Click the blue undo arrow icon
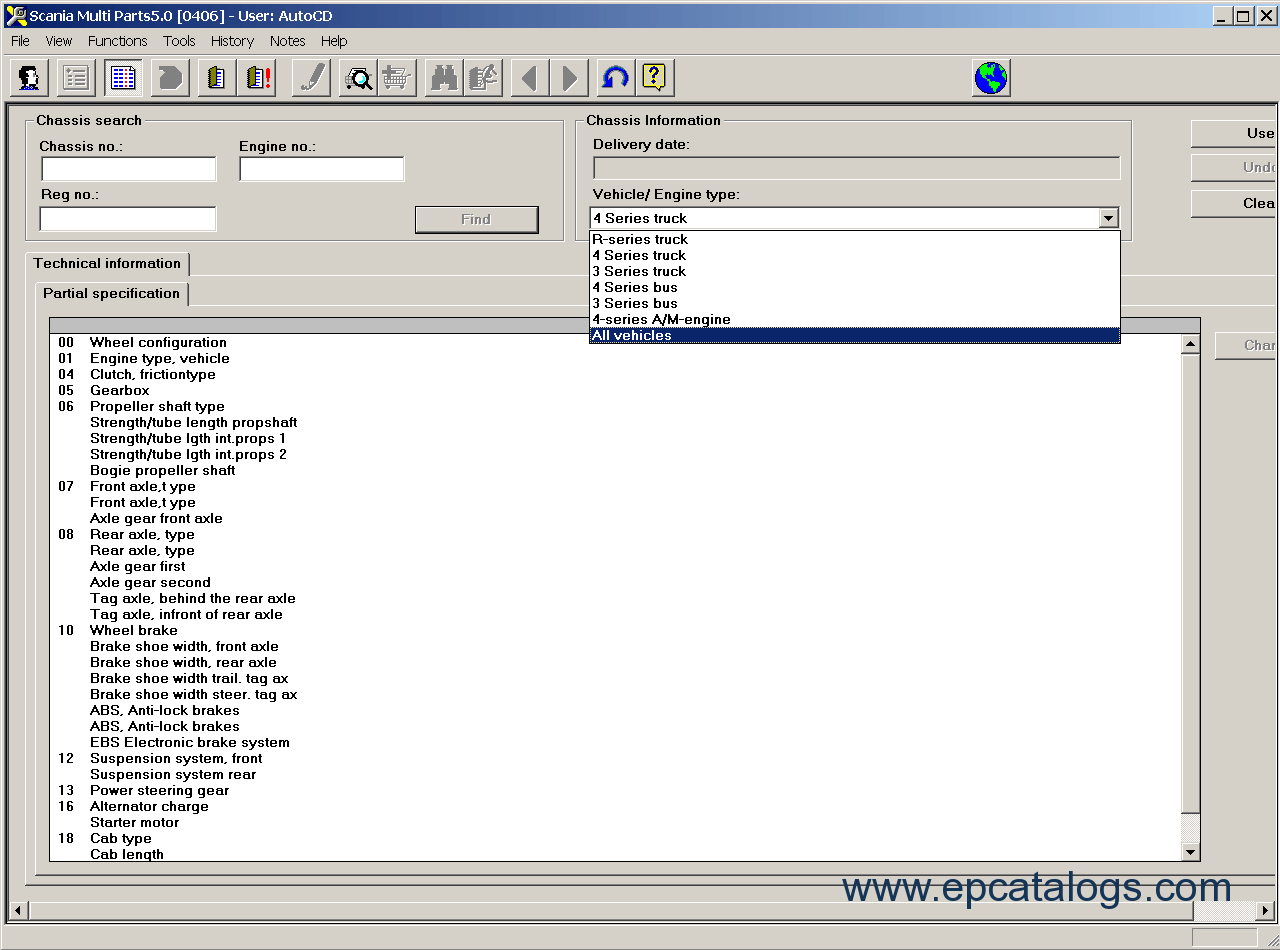The width and height of the screenshot is (1280, 950). tap(615, 78)
